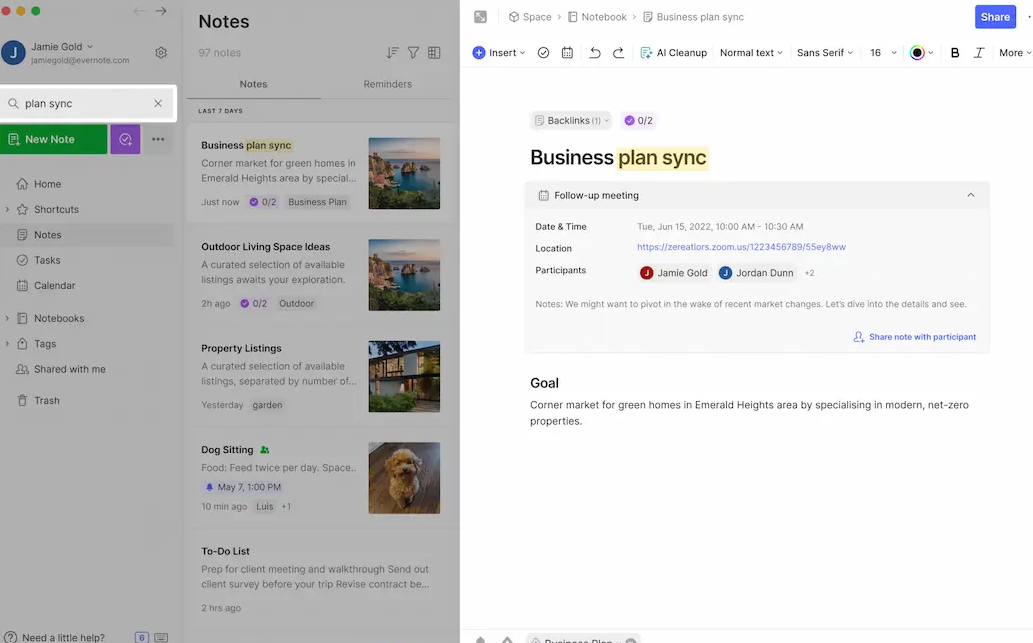
Task: Open Calendar in sidebar
Action: coord(54,285)
